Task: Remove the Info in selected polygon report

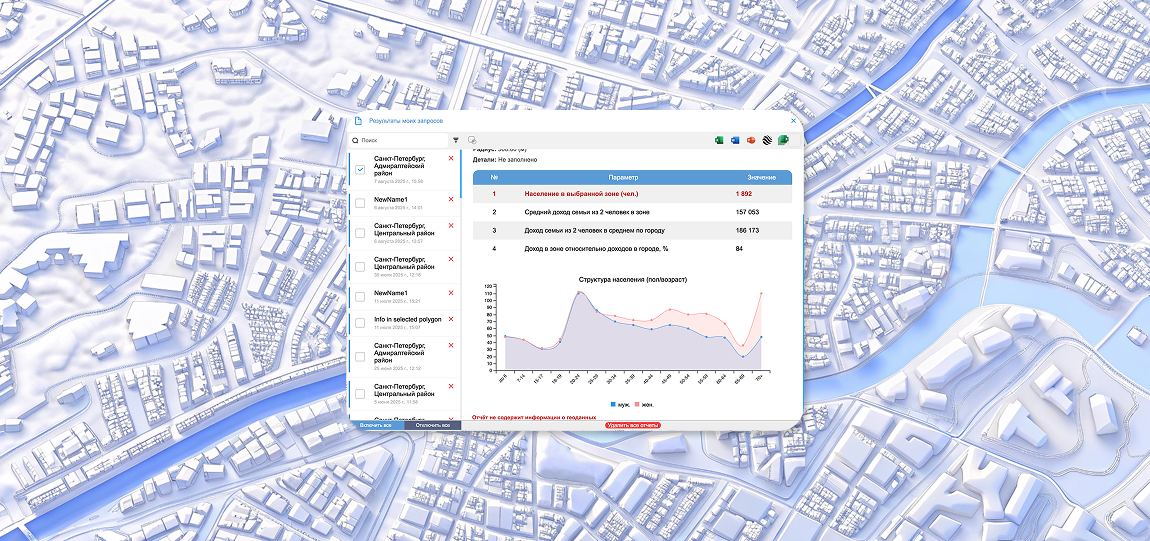Action: 451,319
